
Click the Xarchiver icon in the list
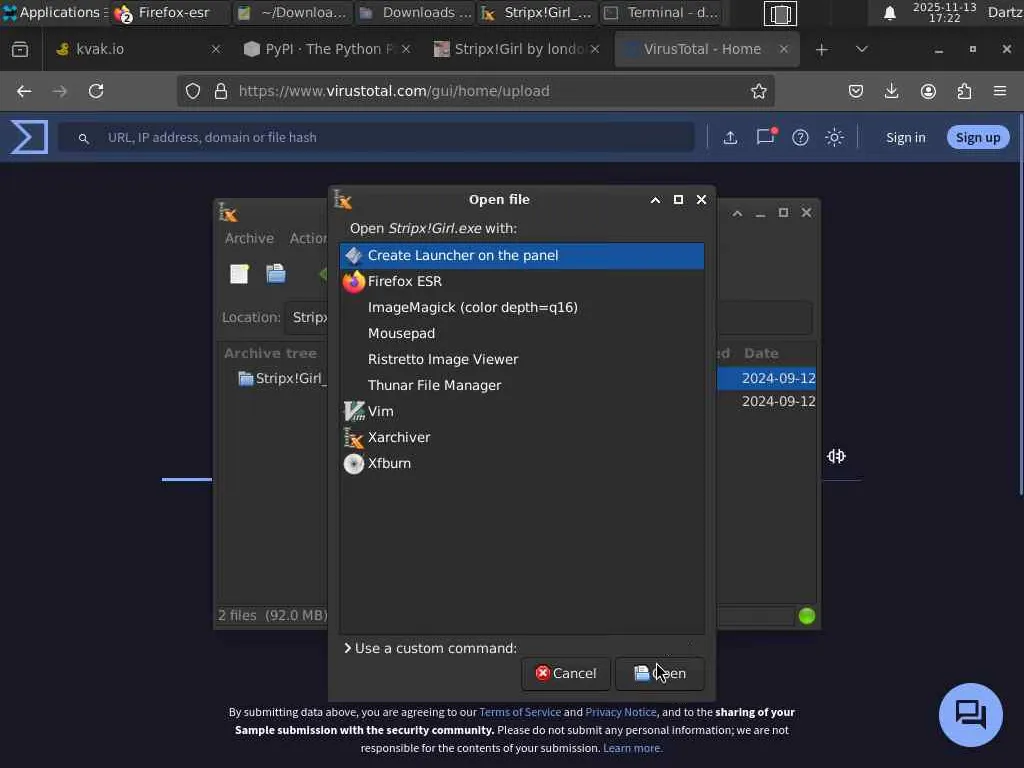click(353, 438)
